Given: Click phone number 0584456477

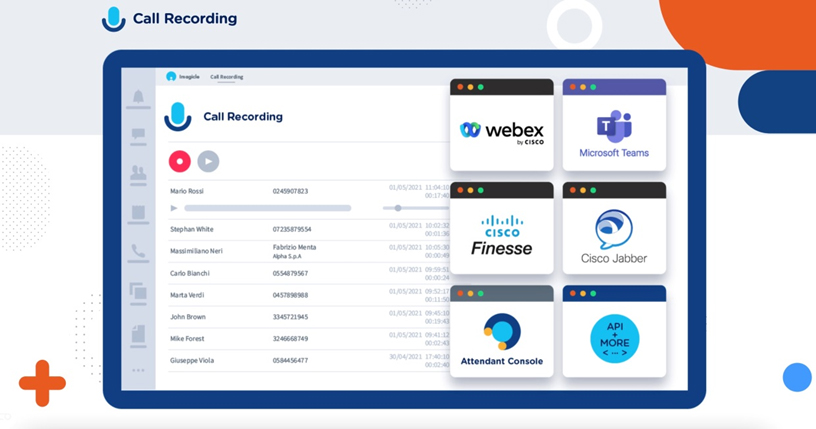Looking at the screenshot, I should [x=290, y=360].
